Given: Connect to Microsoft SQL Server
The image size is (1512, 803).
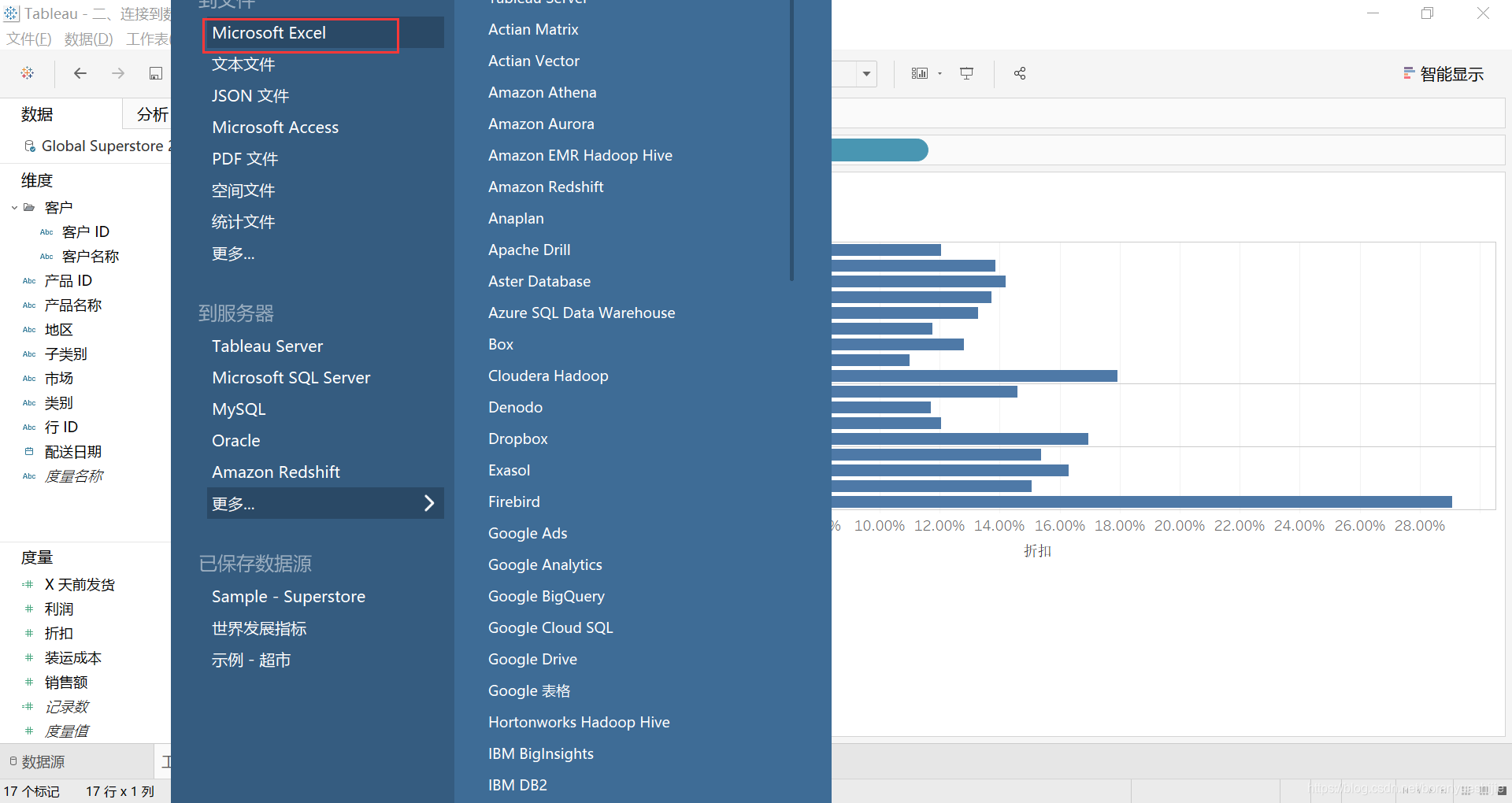Looking at the screenshot, I should [291, 378].
